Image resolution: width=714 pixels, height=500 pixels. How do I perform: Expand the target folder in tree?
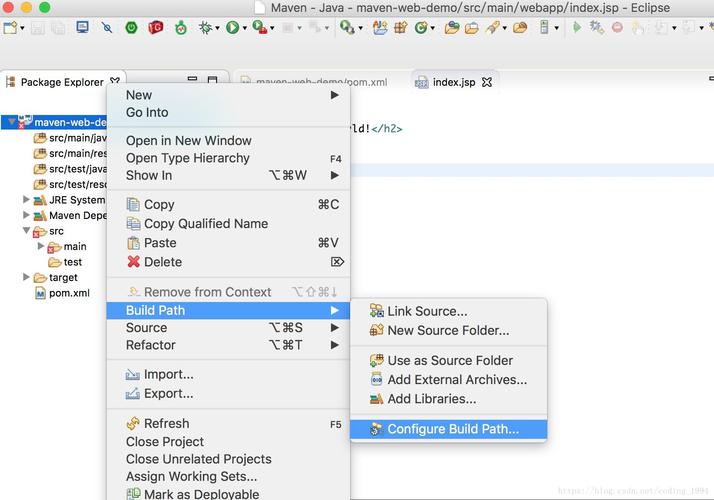(x=26, y=278)
